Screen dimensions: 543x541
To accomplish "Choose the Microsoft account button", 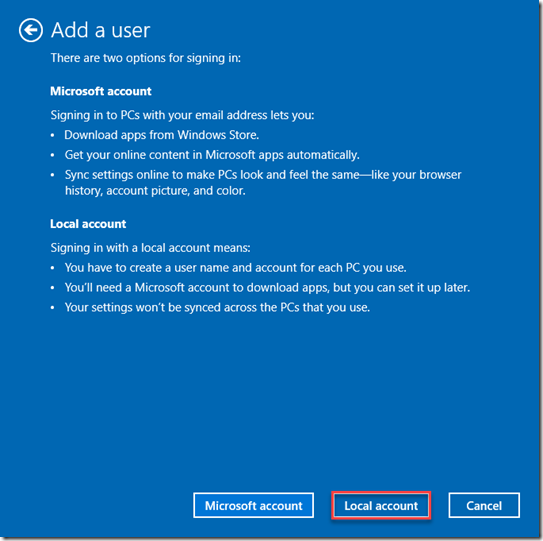I will pos(253,505).
